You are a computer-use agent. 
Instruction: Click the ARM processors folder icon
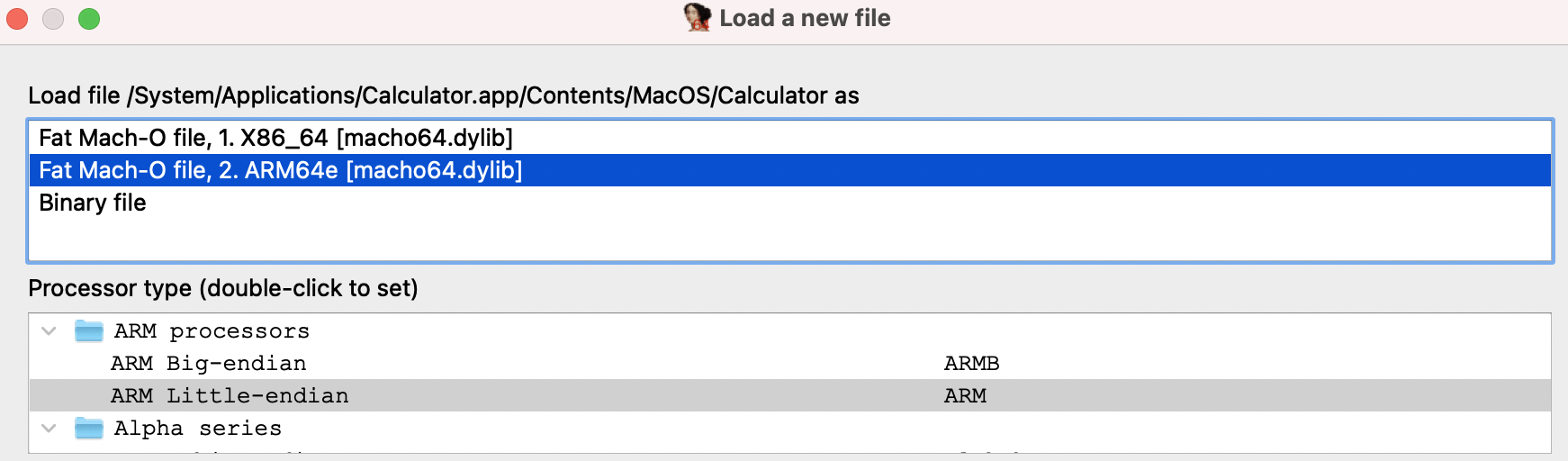89,331
